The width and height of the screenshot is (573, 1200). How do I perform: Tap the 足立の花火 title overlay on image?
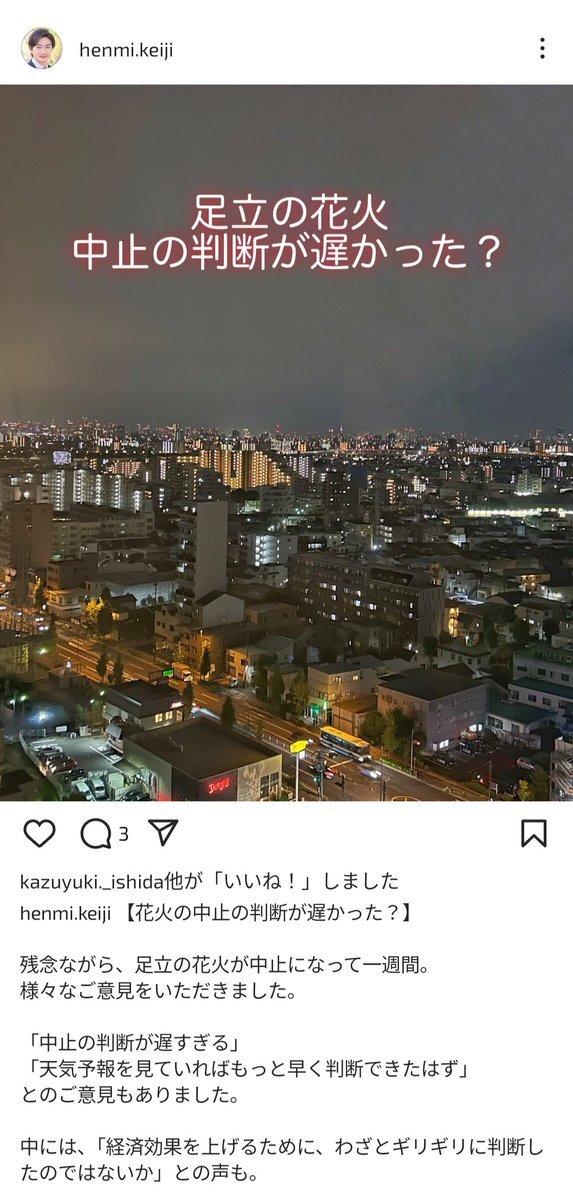[x=288, y=212]
